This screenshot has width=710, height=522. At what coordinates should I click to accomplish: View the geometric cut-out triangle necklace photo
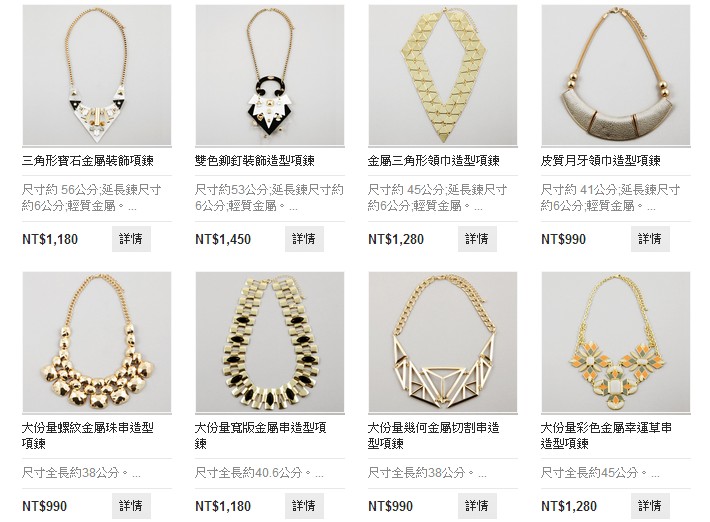click(443, 342)
